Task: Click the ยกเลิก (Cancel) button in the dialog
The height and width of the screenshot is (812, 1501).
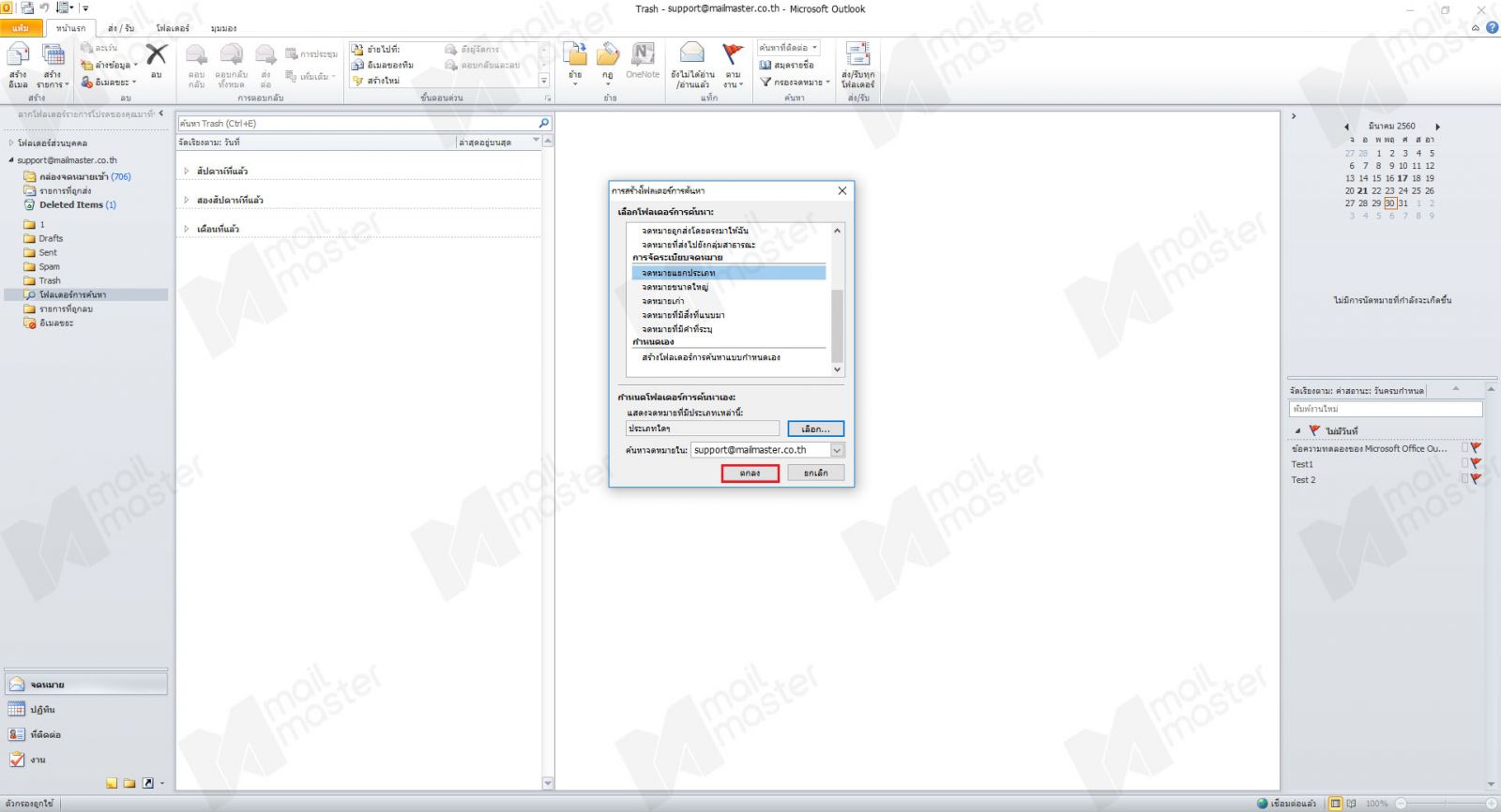Action: (815, 474)
